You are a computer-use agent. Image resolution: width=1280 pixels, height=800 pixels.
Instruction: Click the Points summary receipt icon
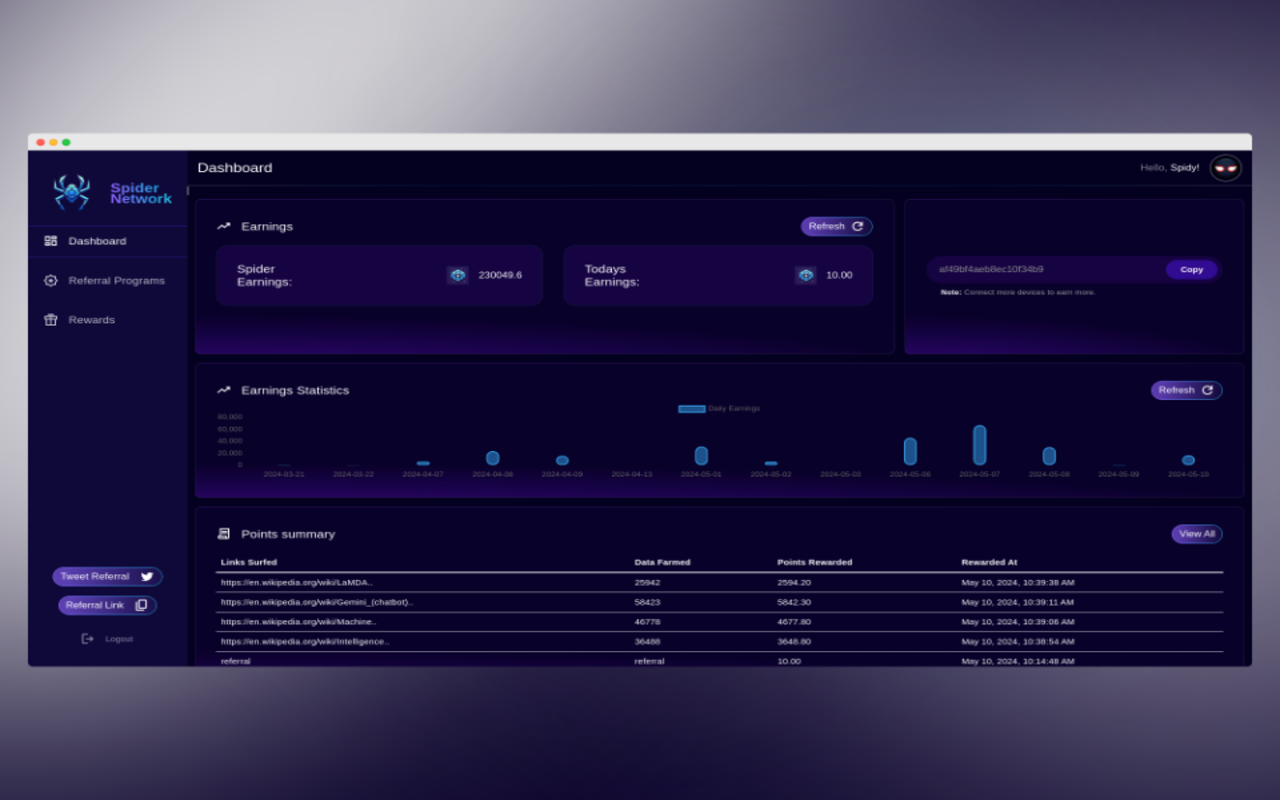click(x=224, y=534)
